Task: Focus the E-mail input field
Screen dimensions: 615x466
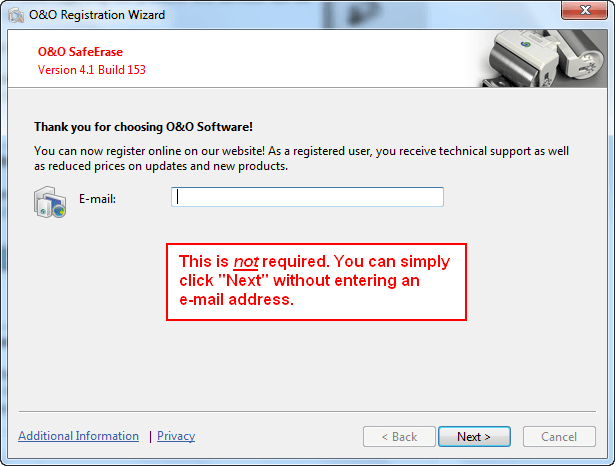Action: pos(307,197)
